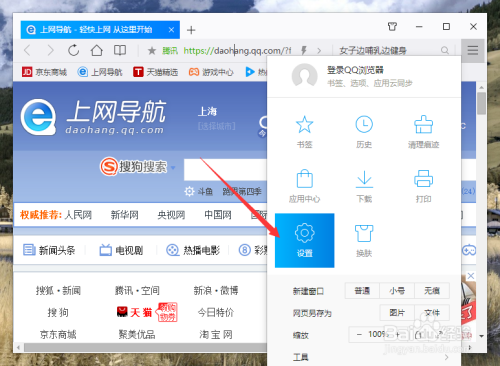Close the ad with the X icon
Screen dimensions: 500x366
tap(471, 276)
